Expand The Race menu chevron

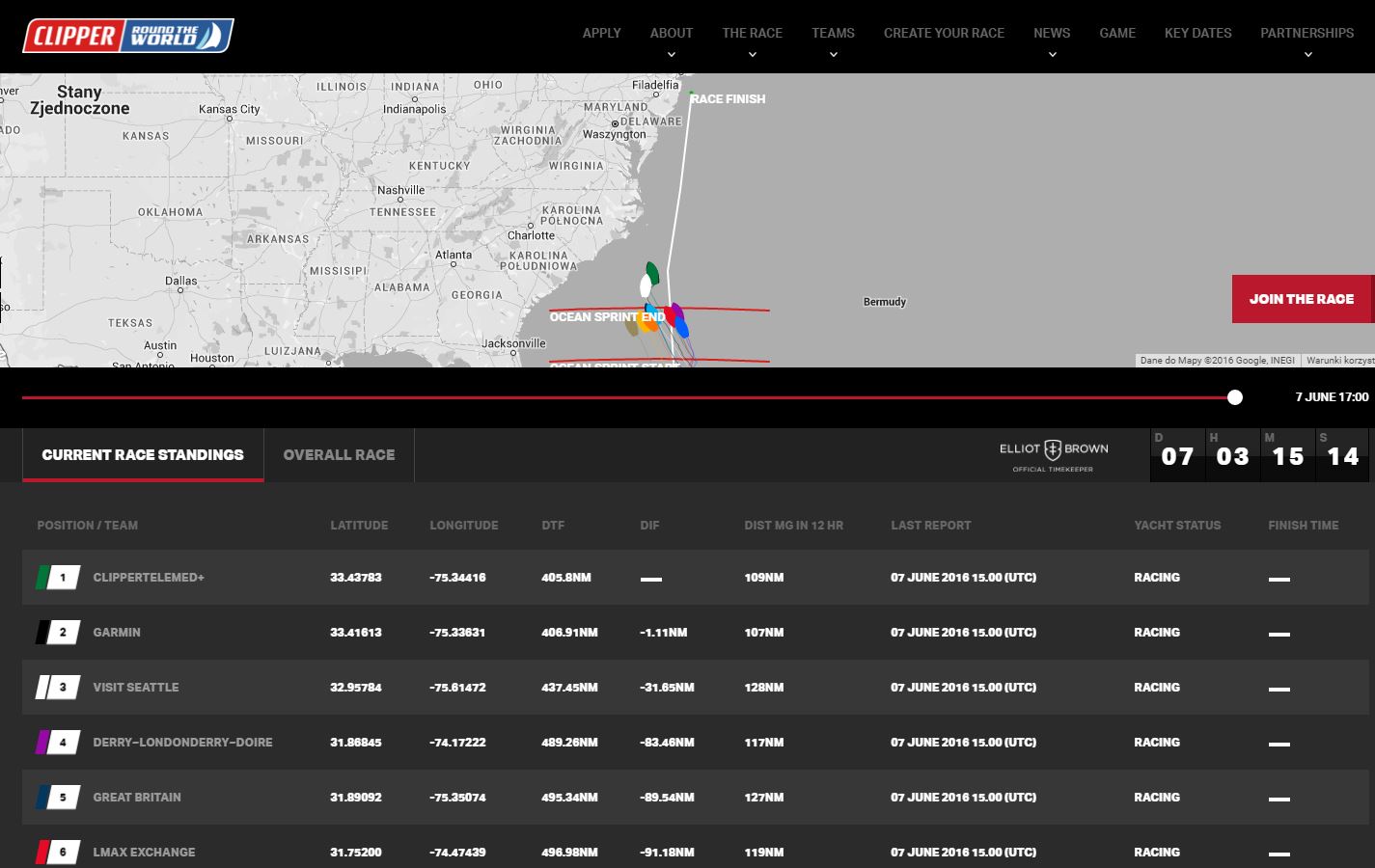pyautogui.click(x=753, y=55)
